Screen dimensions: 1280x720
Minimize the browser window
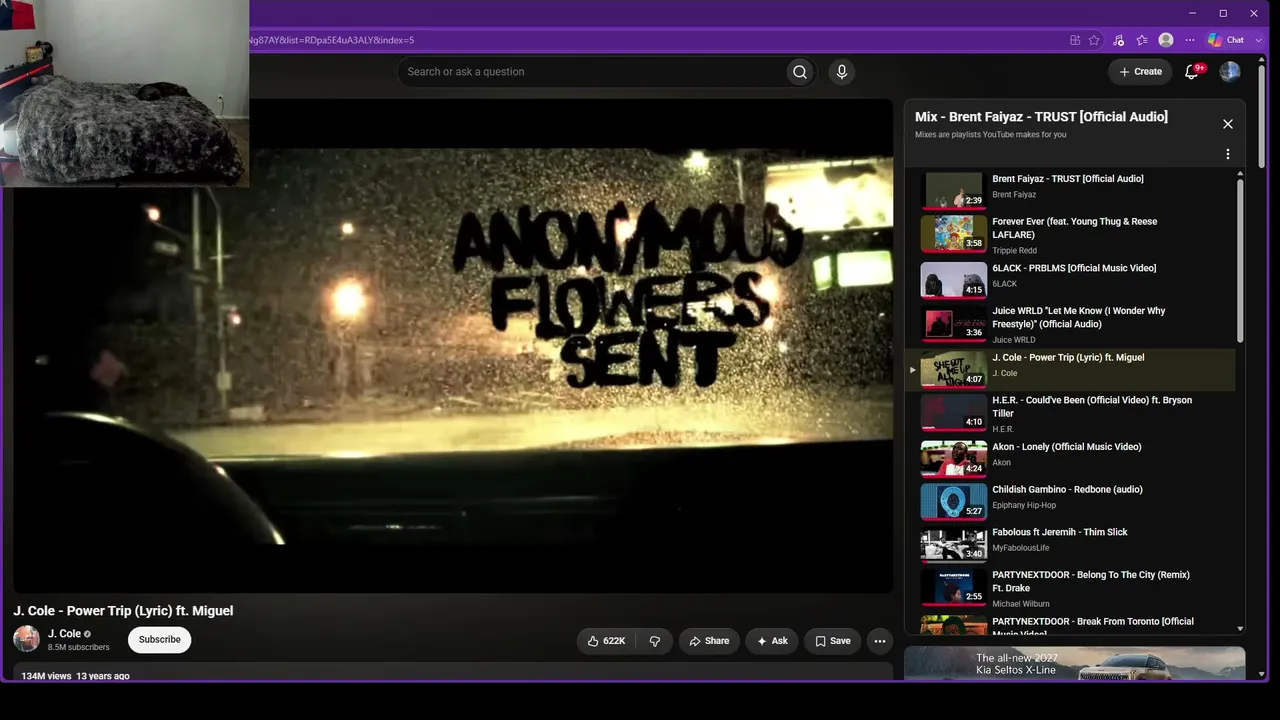[x=1192, y=13]
